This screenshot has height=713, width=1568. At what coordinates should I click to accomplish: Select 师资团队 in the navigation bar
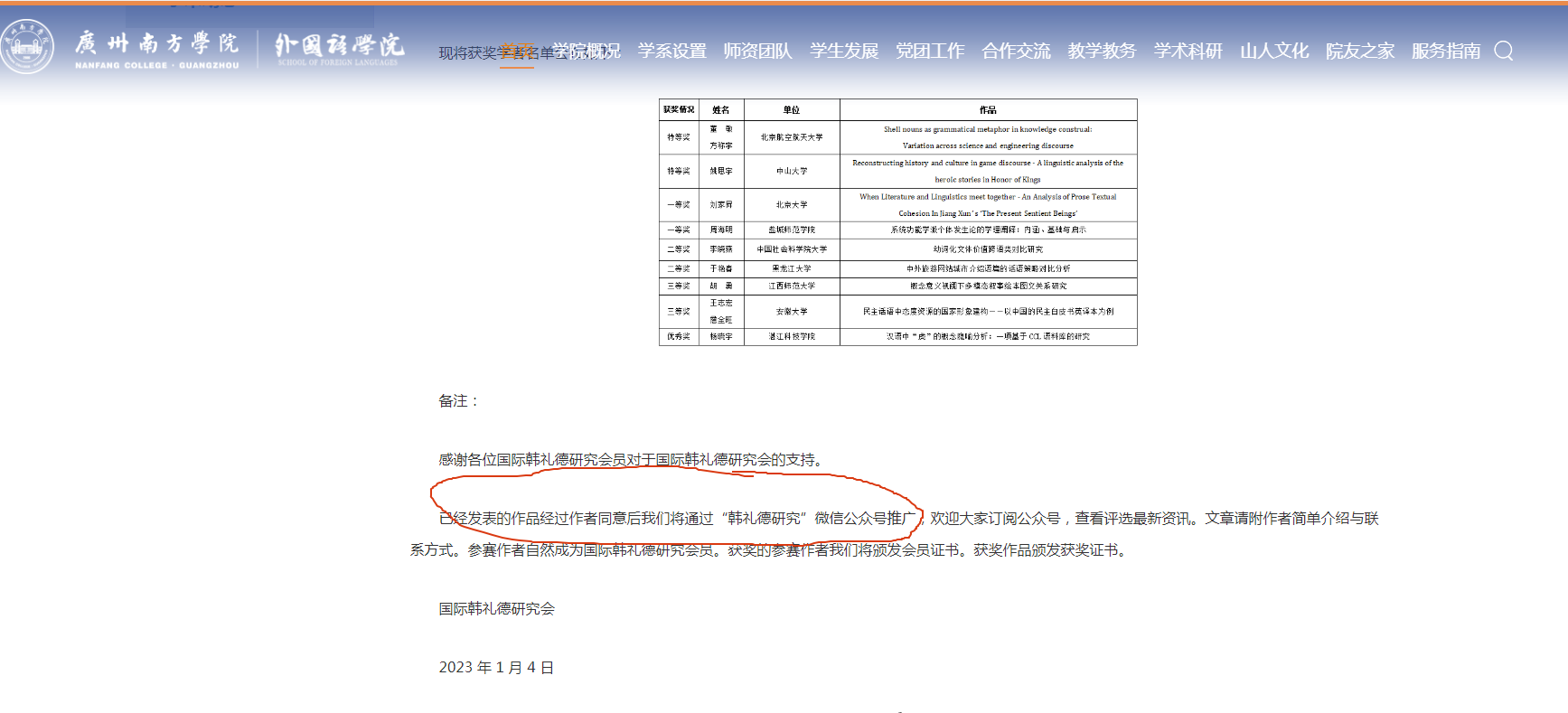[x=757, y=51]
